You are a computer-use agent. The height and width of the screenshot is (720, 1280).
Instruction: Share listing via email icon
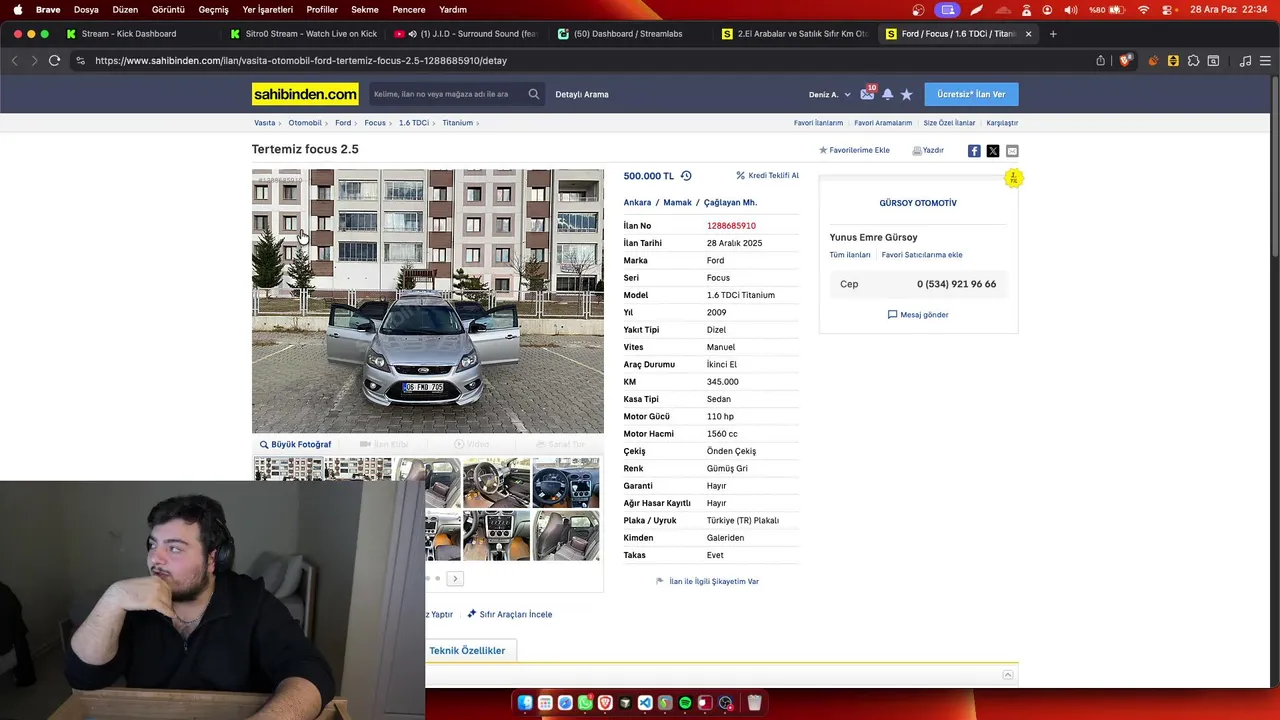pos(1012,151)
